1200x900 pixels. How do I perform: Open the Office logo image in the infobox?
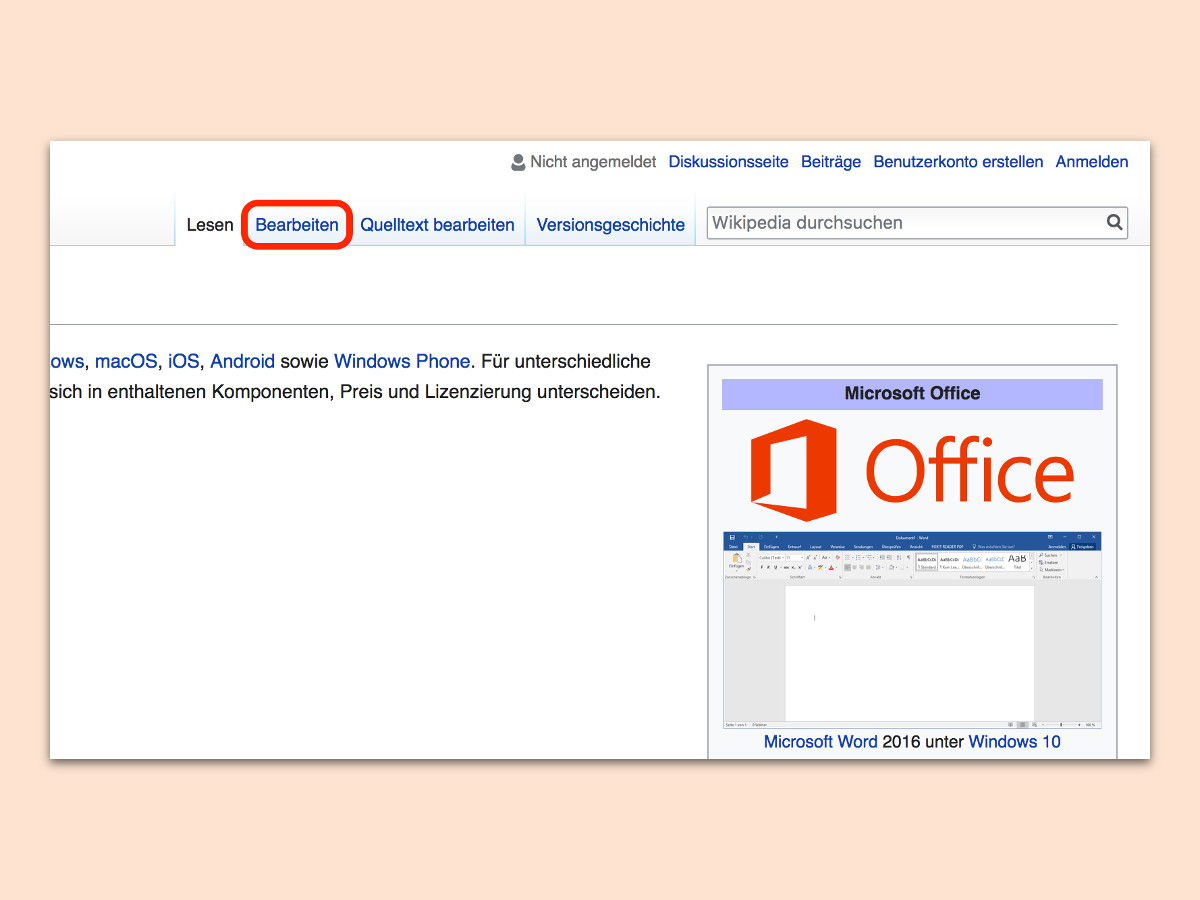(x=912, y=470)
